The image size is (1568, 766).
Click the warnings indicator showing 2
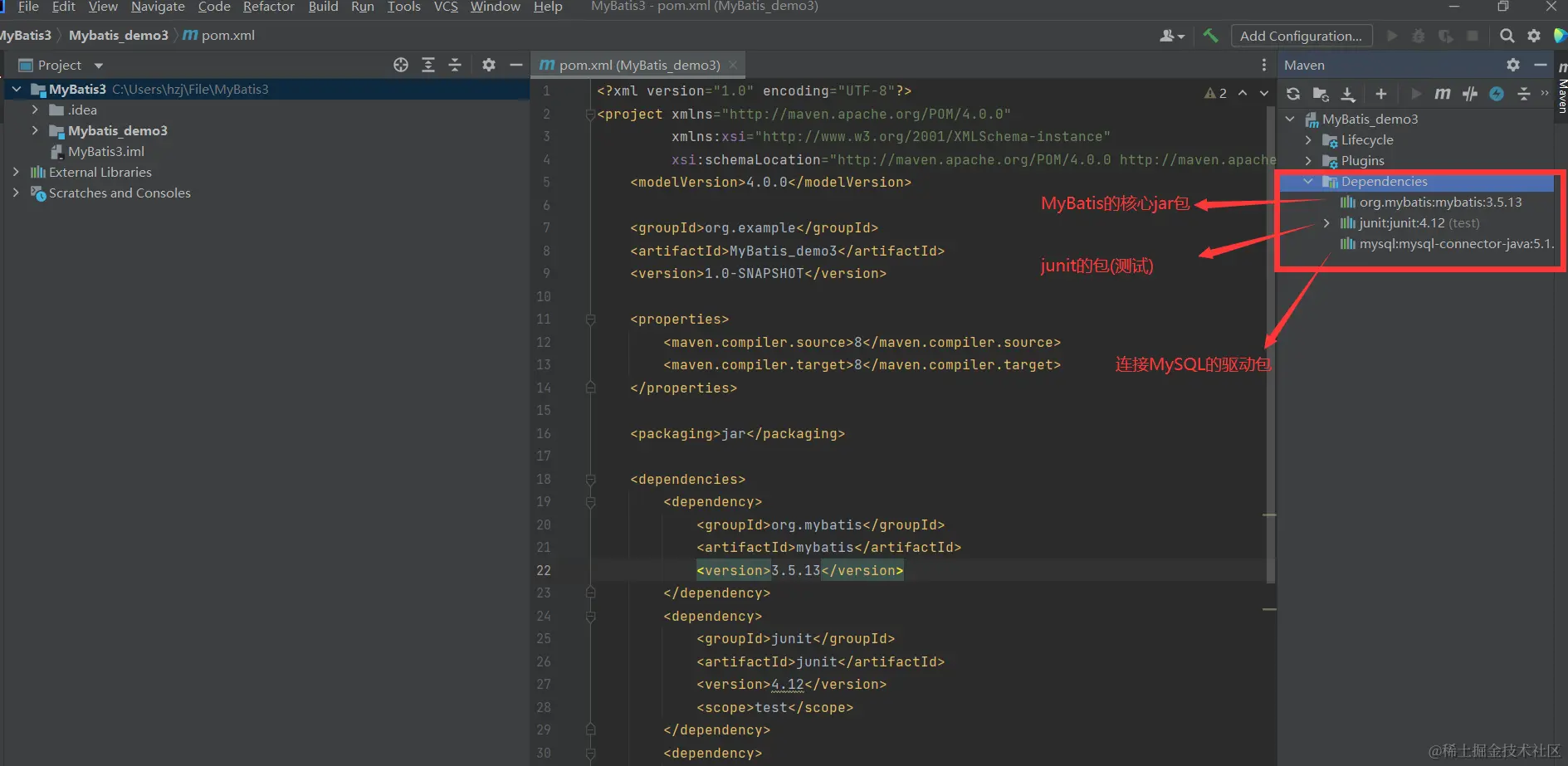(x=1215, y=93)
